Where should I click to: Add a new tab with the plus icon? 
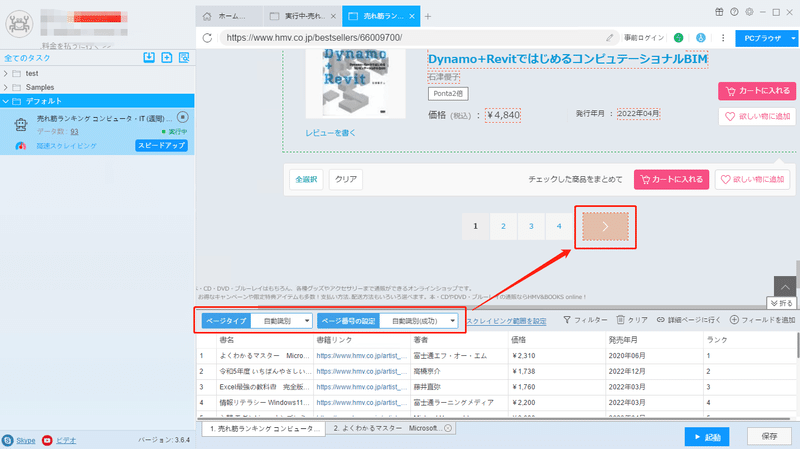click(428, 16)
